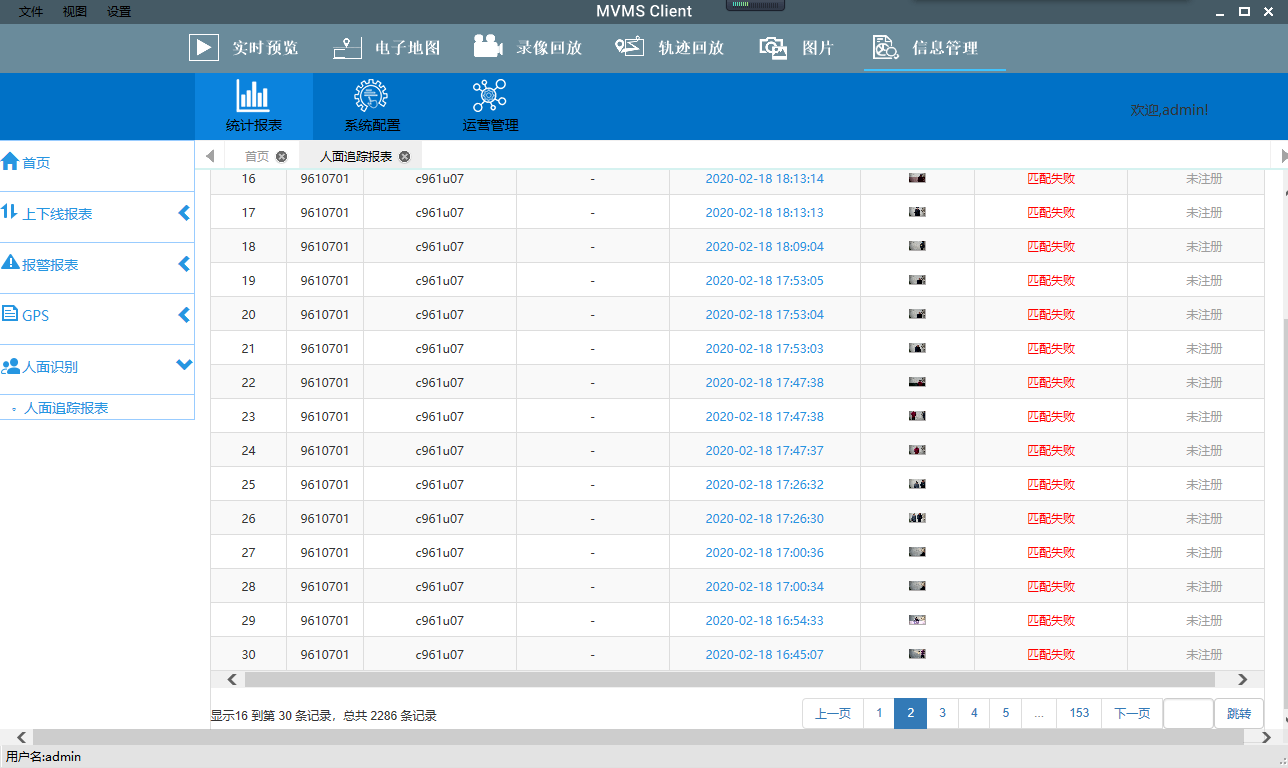Open the 文件 menu
The image size is (1288, 768).
coord(31,12)
